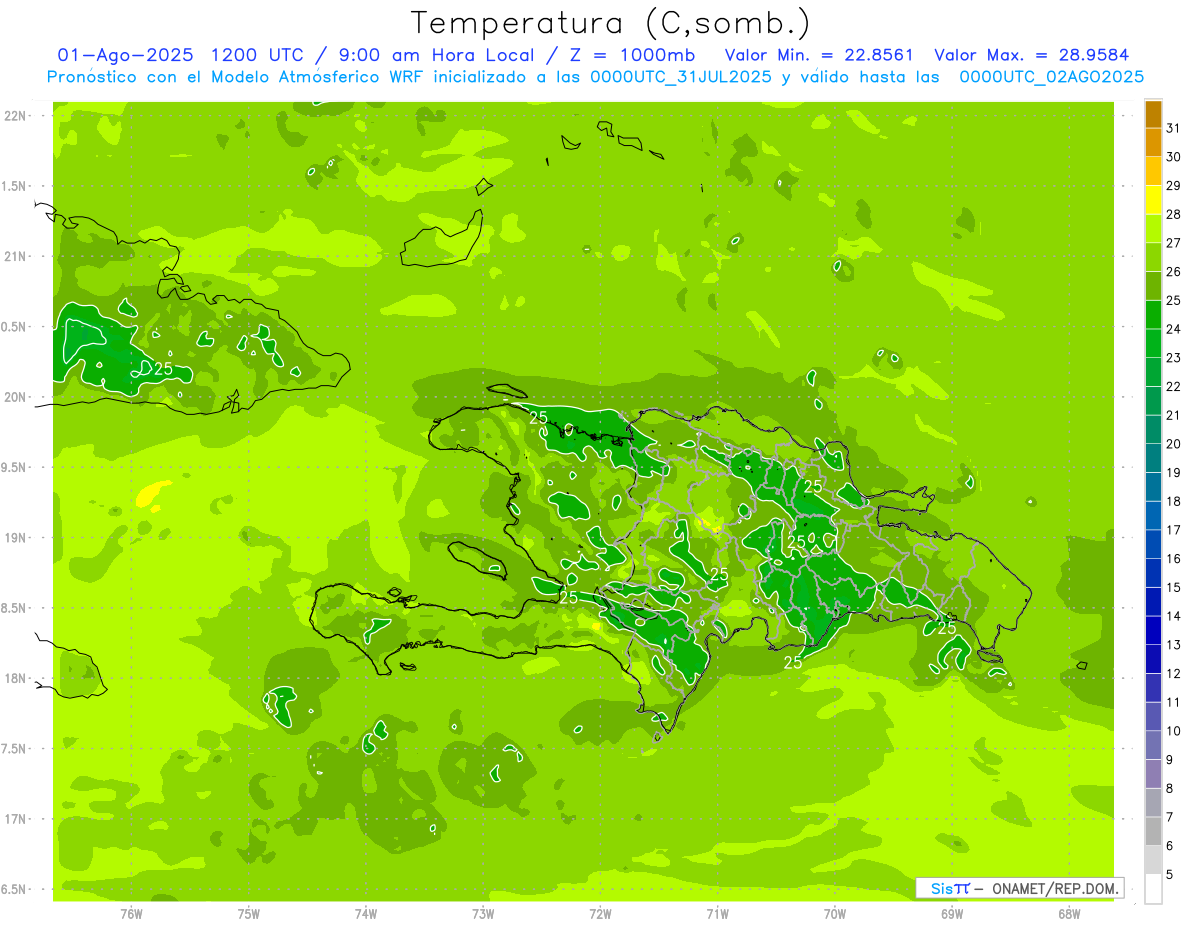Pick the dark blue swatch between legend values 13 and 14
This screenshot has width=1200, height=927.
(1153, 631)
